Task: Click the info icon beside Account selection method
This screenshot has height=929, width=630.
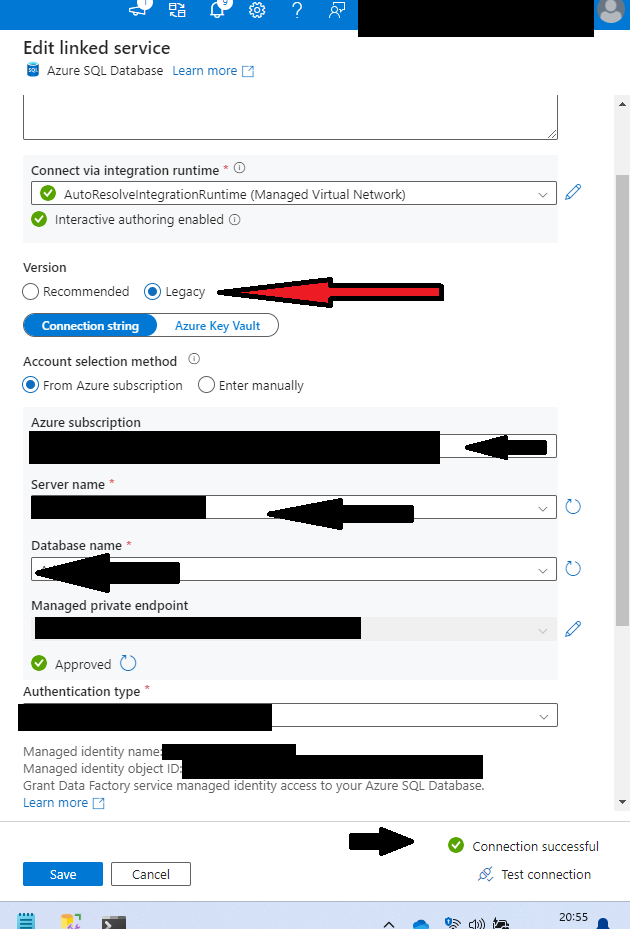Action: (x=194, y=359)
